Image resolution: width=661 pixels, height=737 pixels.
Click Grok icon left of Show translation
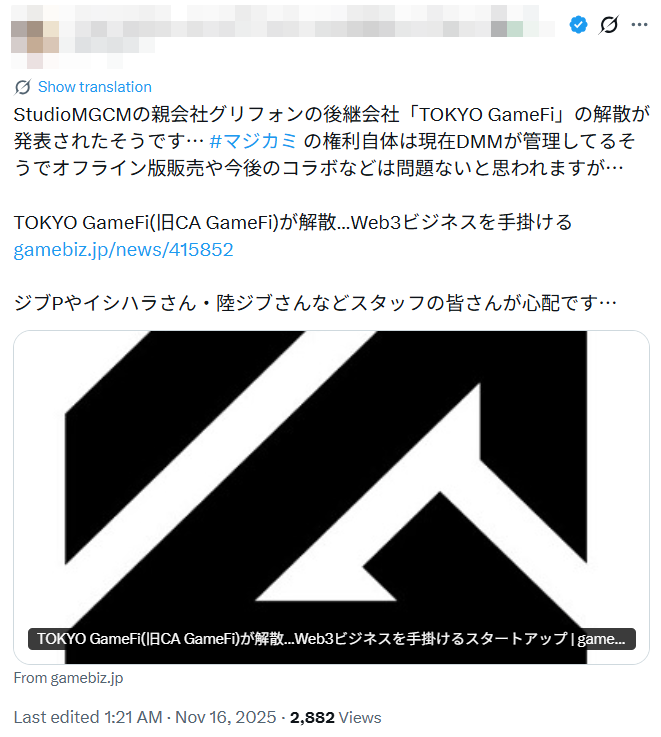23,87
